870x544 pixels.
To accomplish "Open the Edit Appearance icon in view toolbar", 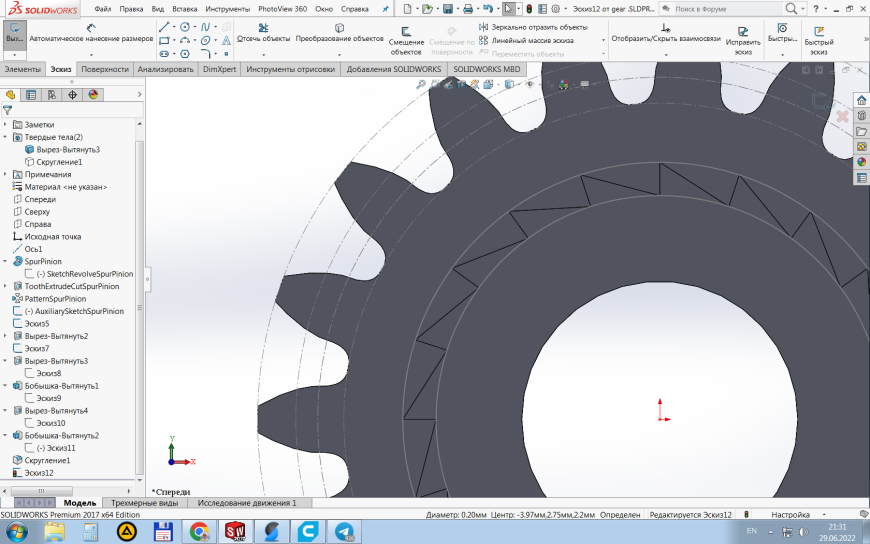I will click(x=564, y=84).
